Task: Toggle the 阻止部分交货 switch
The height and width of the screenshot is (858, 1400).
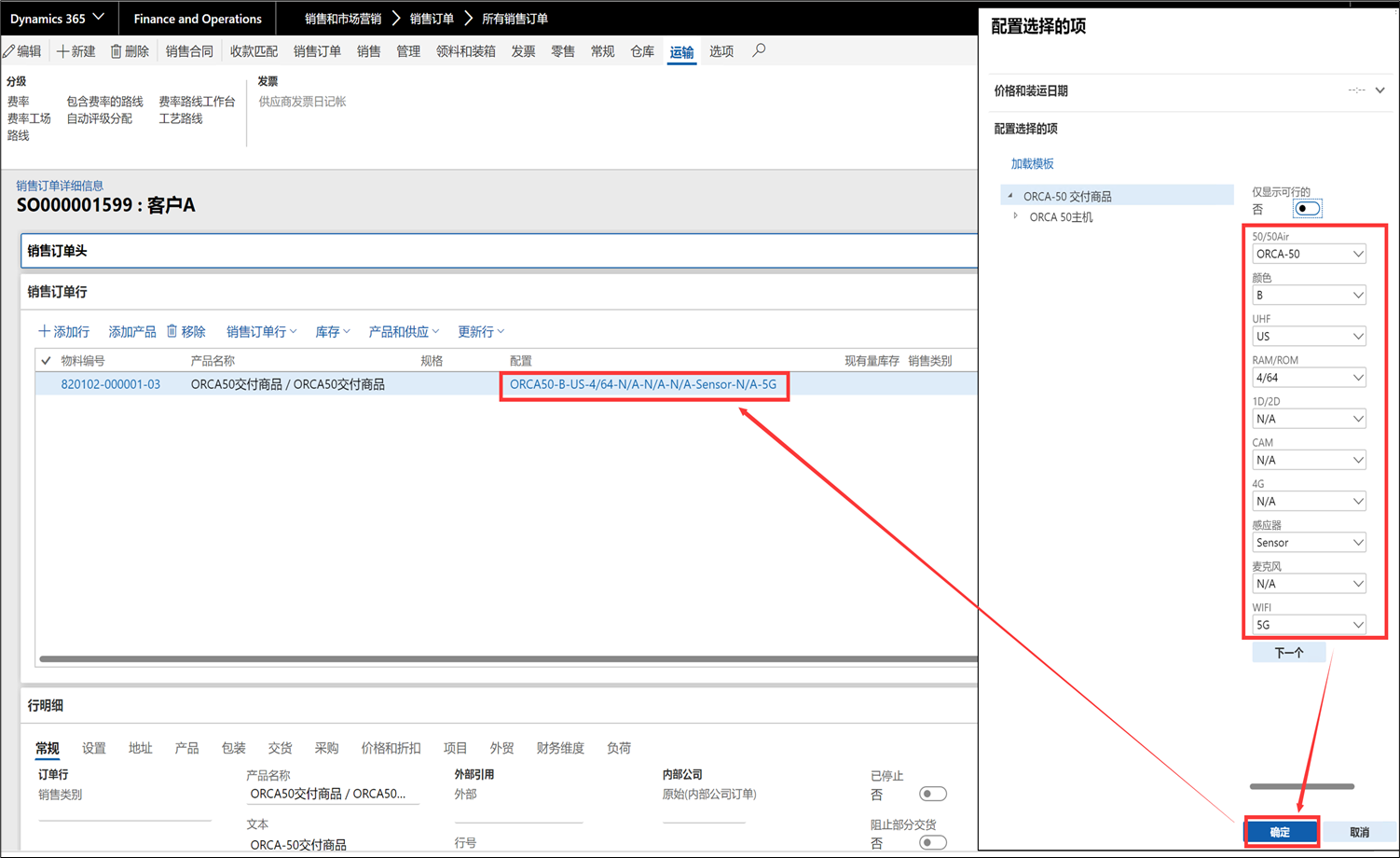Action: click(932, 843)
